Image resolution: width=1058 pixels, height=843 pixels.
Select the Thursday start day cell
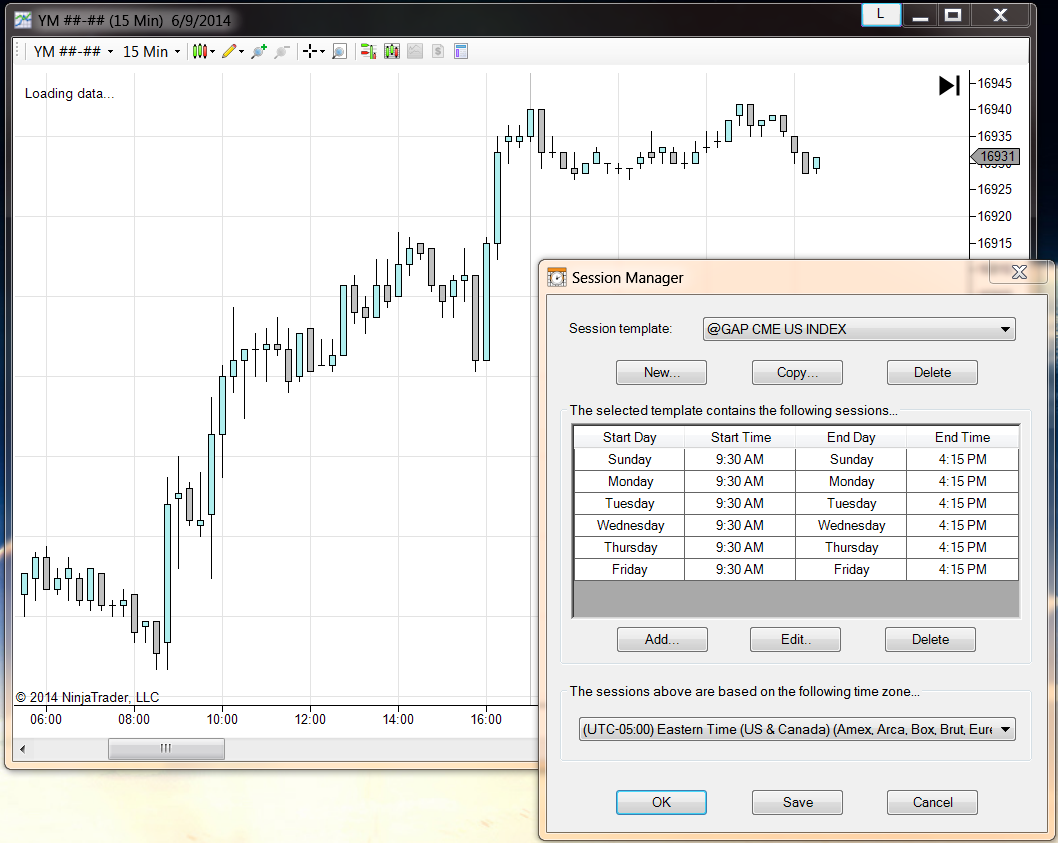point(629,547)
